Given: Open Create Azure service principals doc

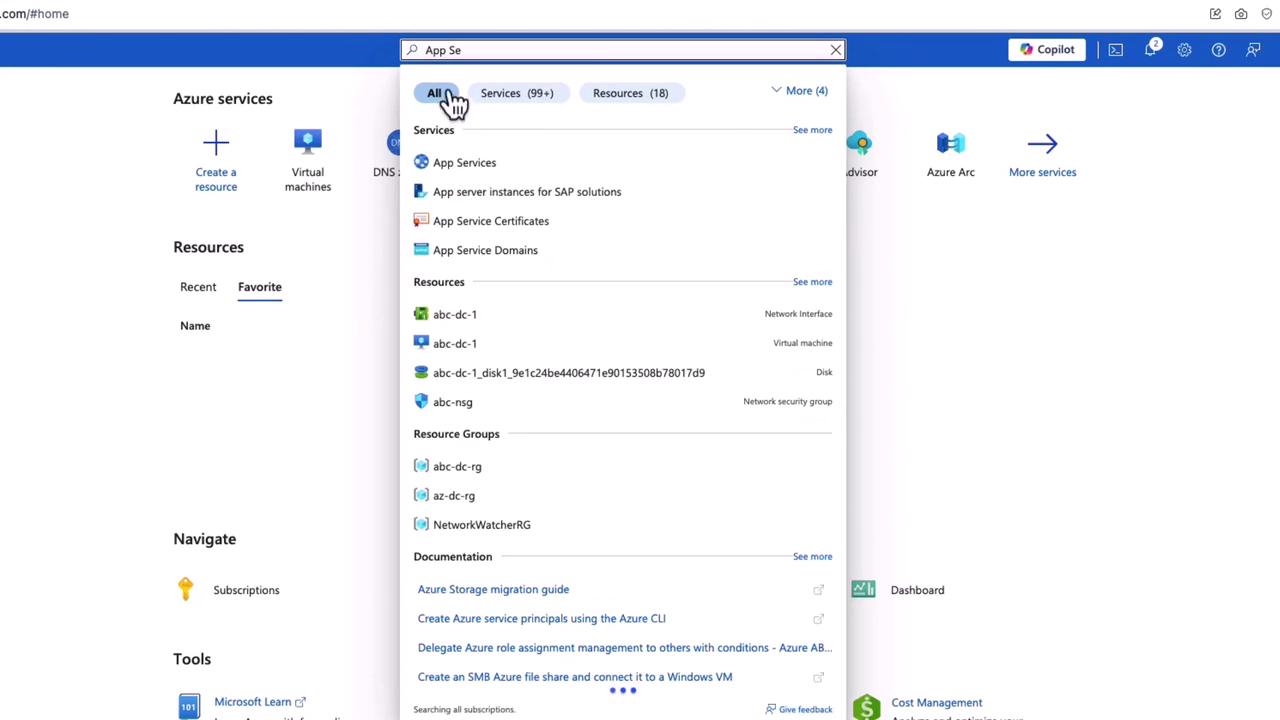Looking at the screenshot, I should click(x=541, y=618).
